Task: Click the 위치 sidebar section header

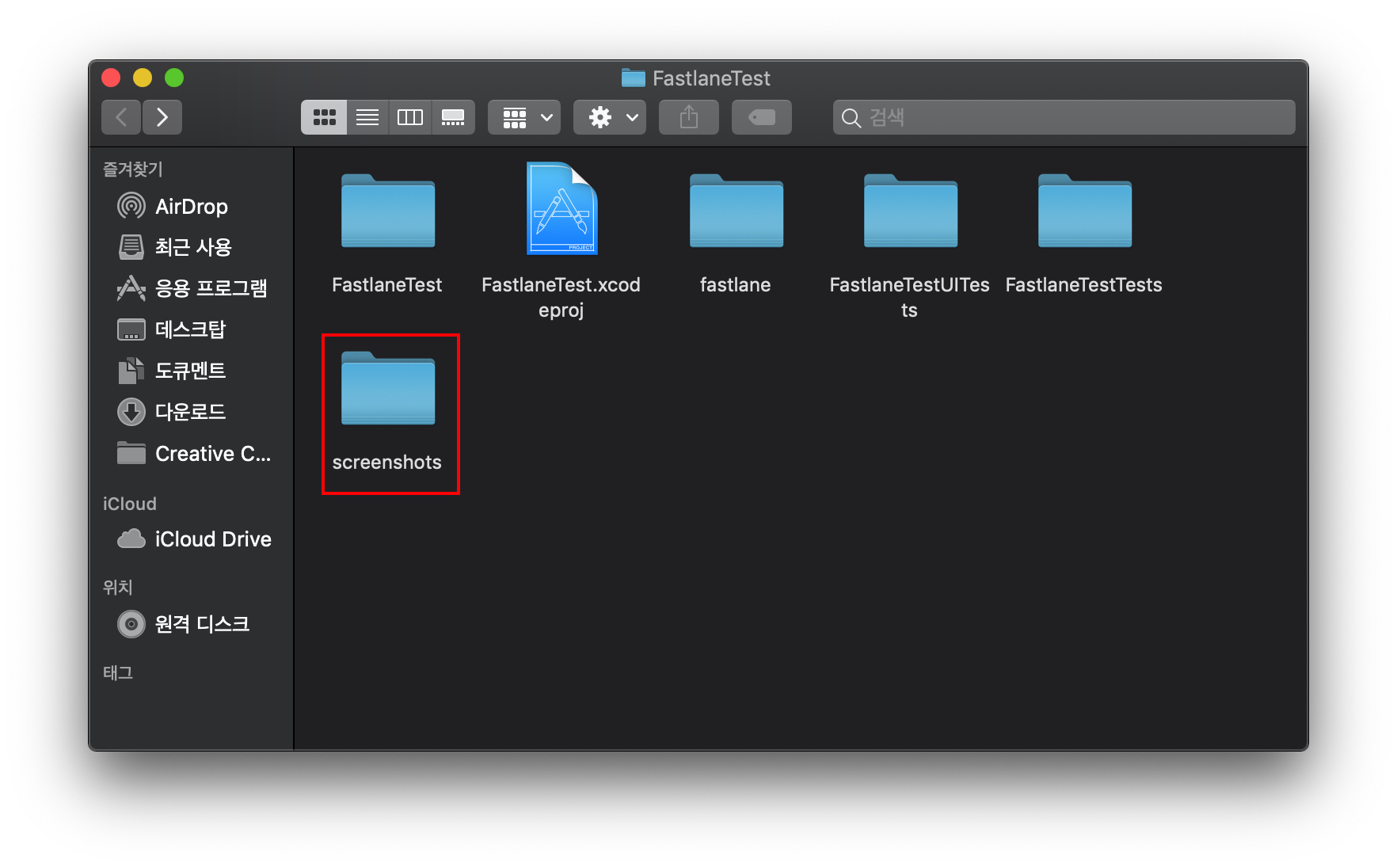Action: [x=118, y=588]
